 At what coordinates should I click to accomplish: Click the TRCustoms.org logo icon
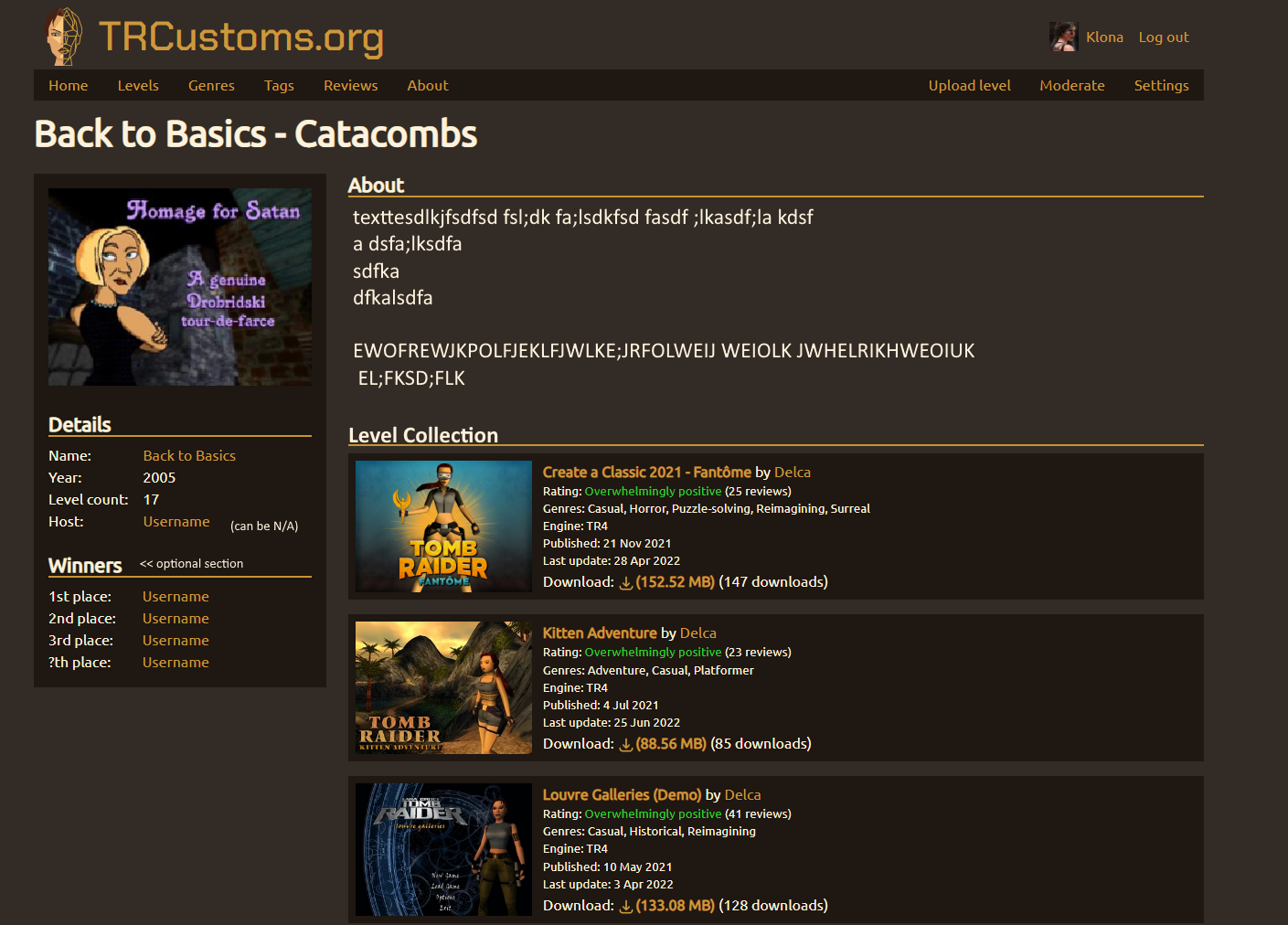pos(62,37)
